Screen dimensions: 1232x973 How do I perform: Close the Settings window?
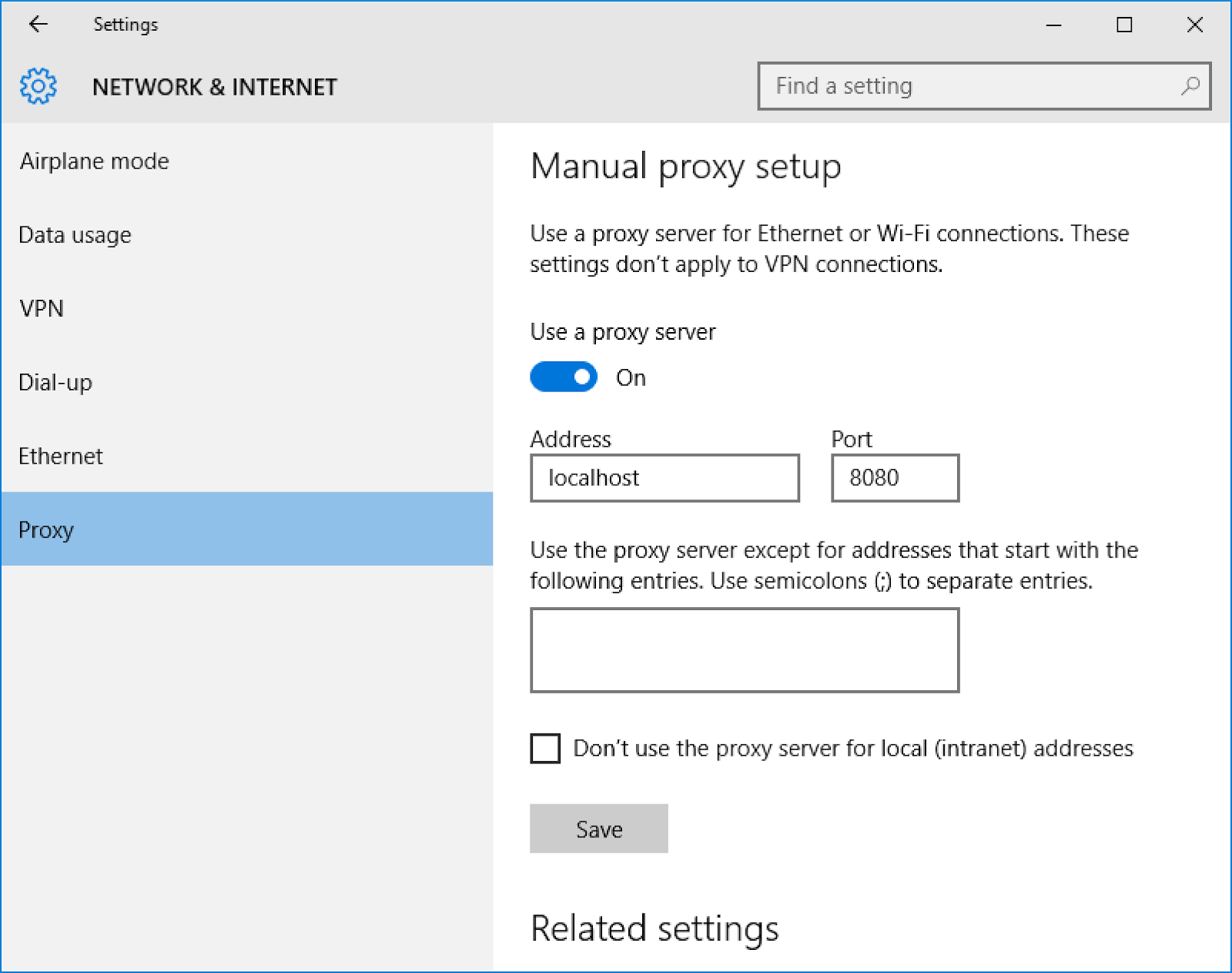click(1195, 25)
